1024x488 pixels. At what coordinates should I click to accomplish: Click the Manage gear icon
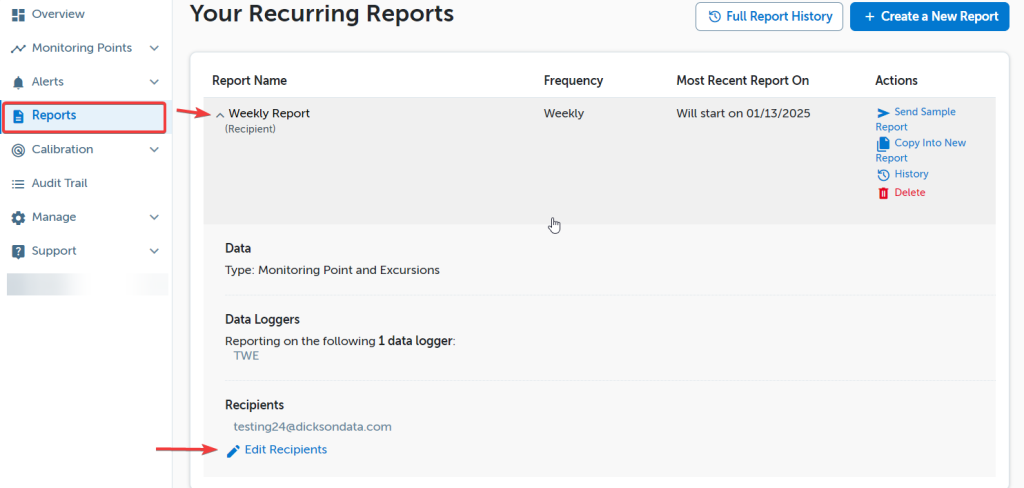(x=18, y=218)
